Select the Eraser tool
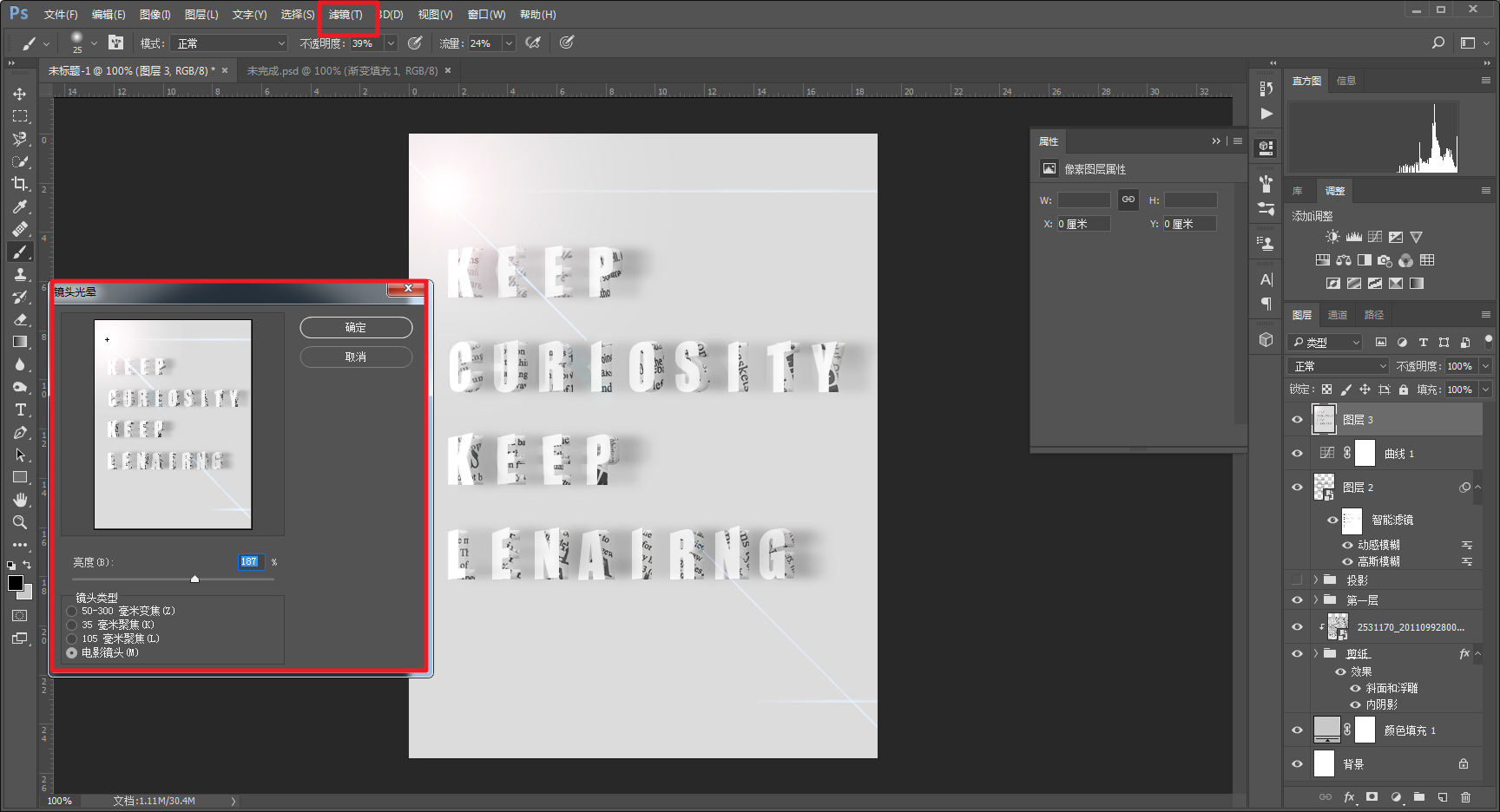Image resolution: width=1500 pixels, height=812 pixels. (x=19, y=319)
